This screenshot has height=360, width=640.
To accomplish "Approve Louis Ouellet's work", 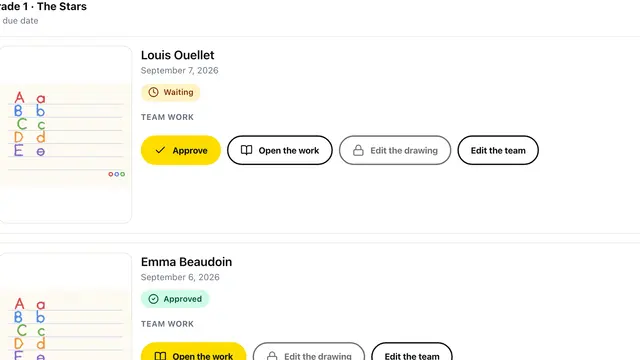I will (x=181, y=150).
